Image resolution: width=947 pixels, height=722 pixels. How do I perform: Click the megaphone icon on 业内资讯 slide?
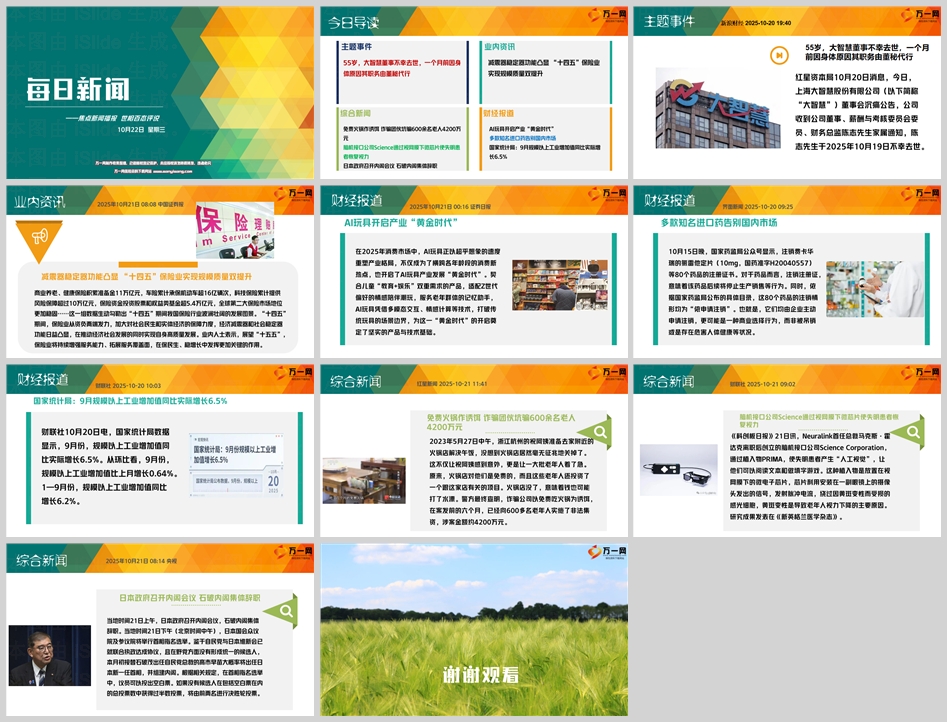pyautogui.click(x=39, y=236)
